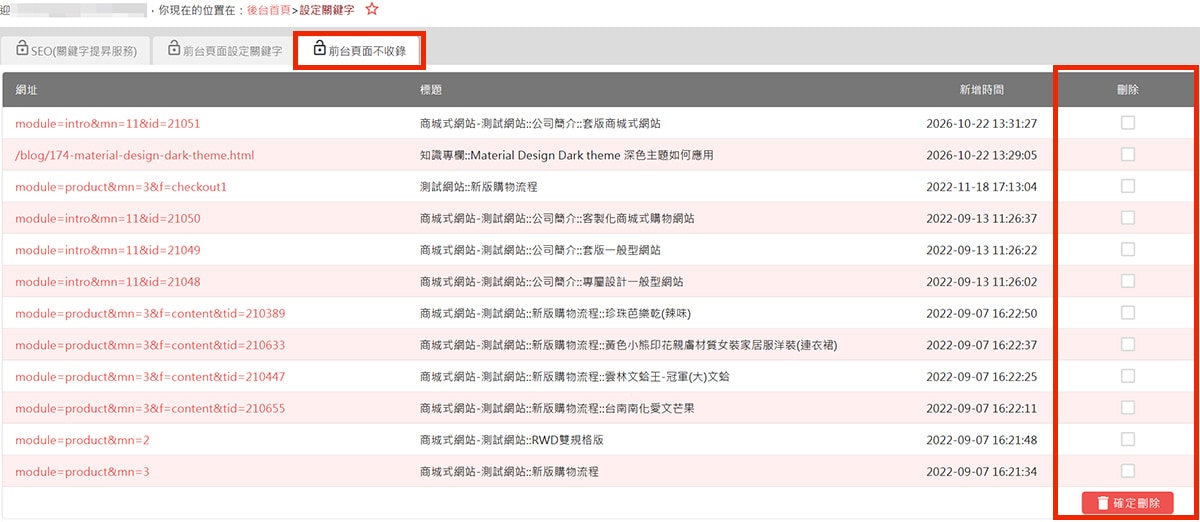This screenshot has height=522, width=1200.
Task: Click timestamp 2026-10-22 13:31:27
Action: point(982,124)
